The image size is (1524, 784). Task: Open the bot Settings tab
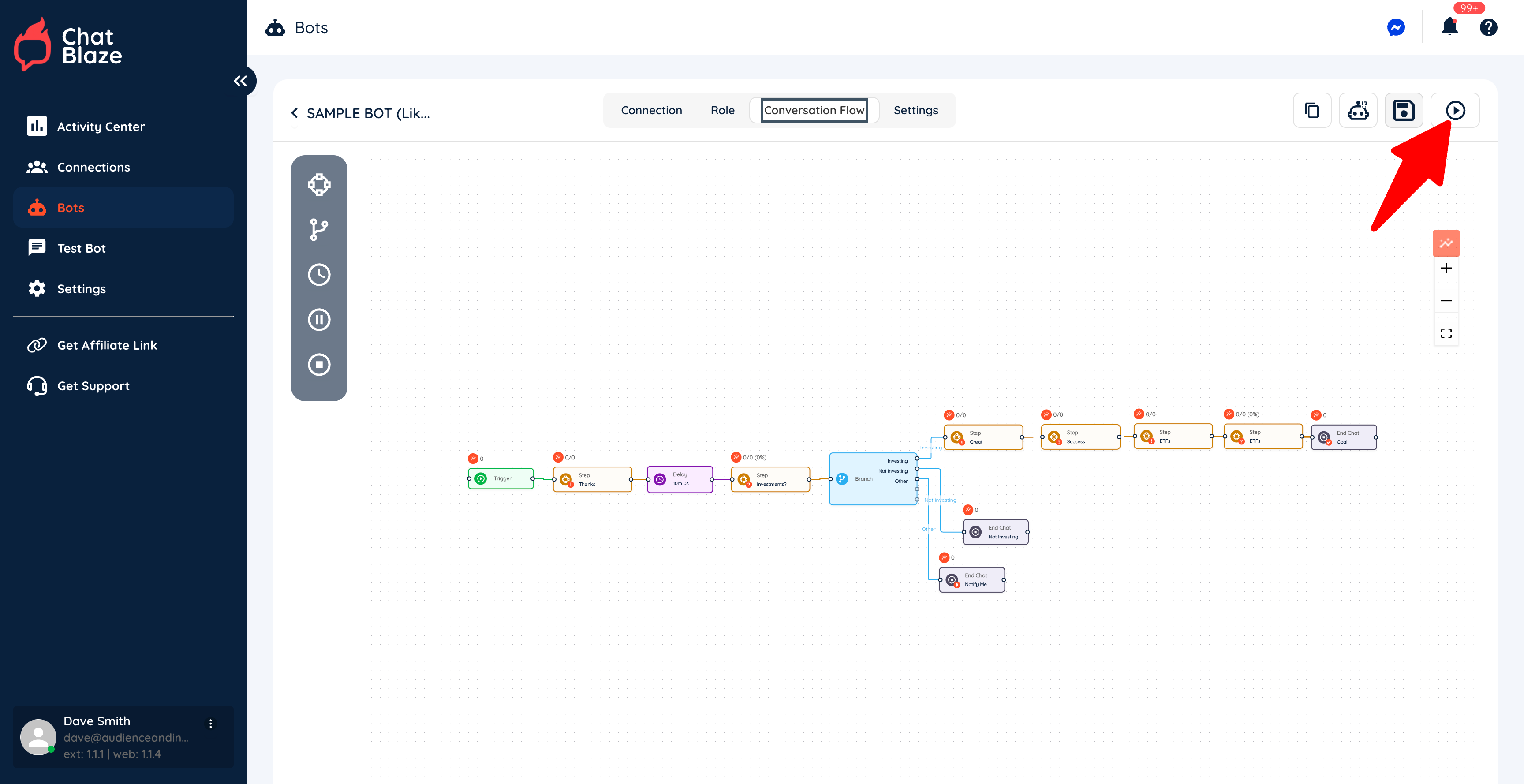click(915, 111)
